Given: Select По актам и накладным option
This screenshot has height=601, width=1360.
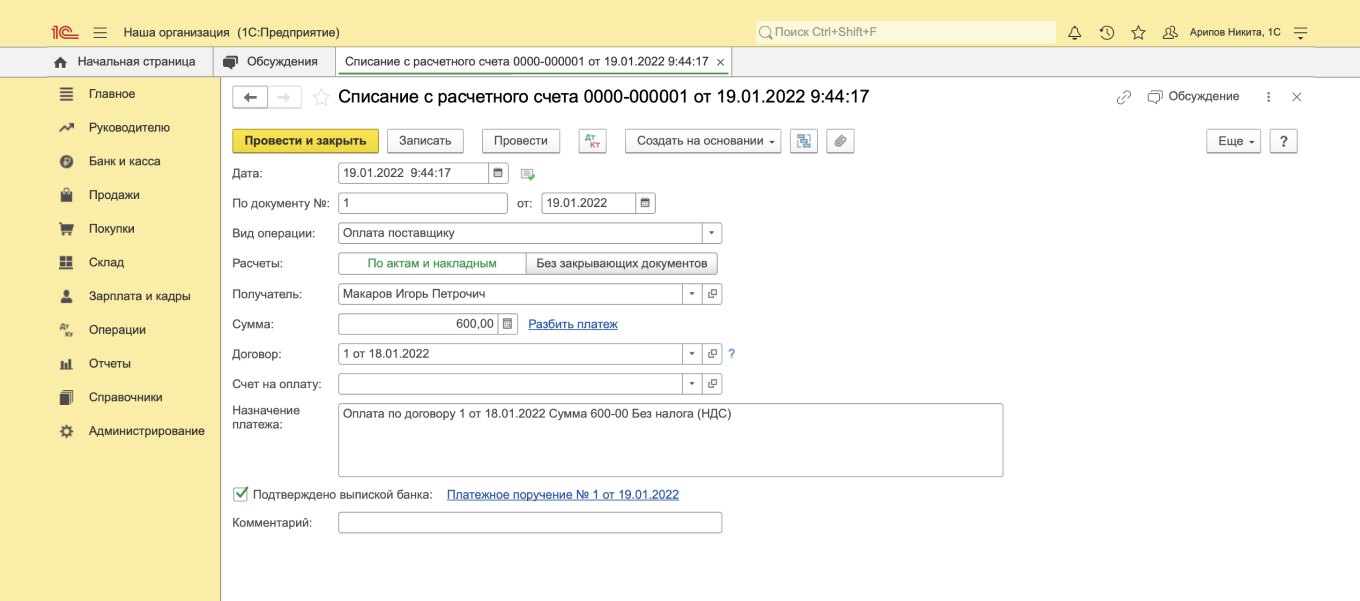Looking at the screenshot, I should pos(432,264).
